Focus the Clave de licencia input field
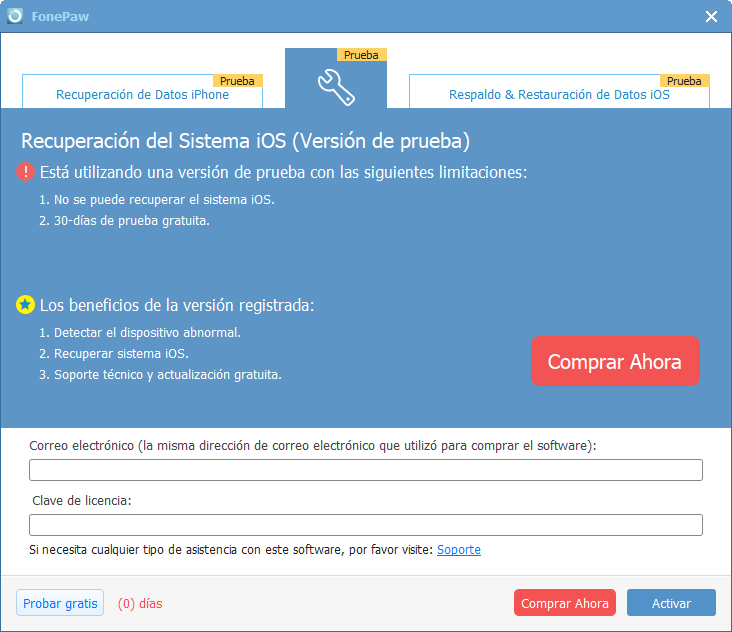732x632 pixels. (366, 525)
